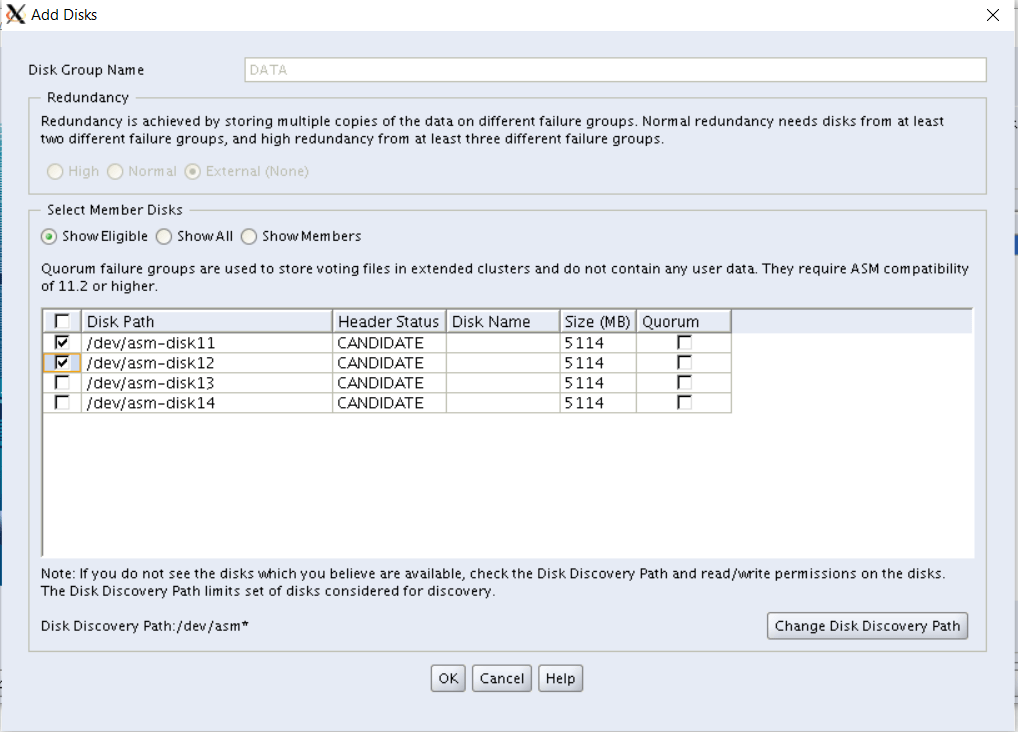Sort by Header Status column
Viewport: 1018px width, 732px height.
point(388,321)
